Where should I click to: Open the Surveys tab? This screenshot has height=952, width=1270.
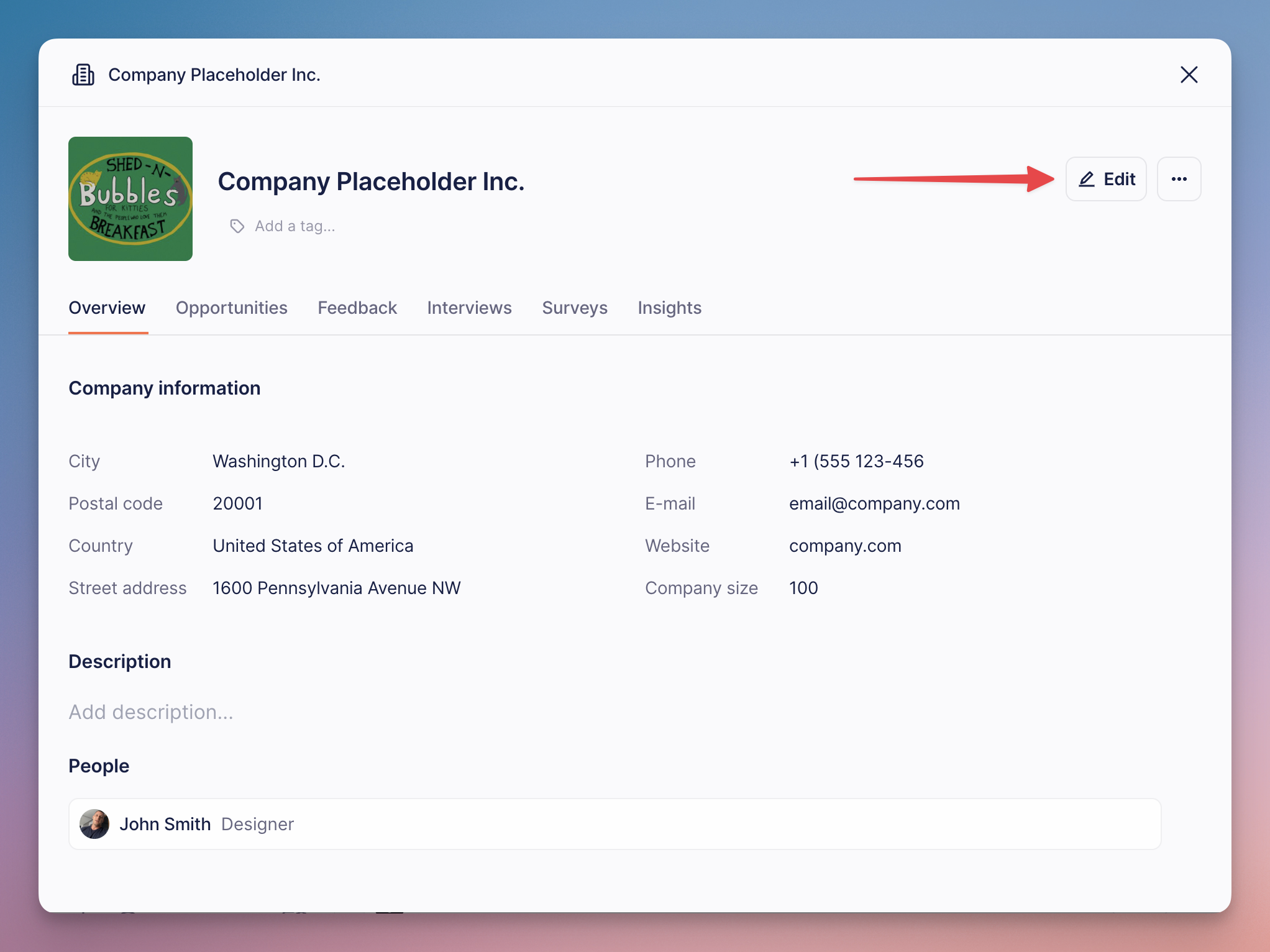tap(575, 308)
